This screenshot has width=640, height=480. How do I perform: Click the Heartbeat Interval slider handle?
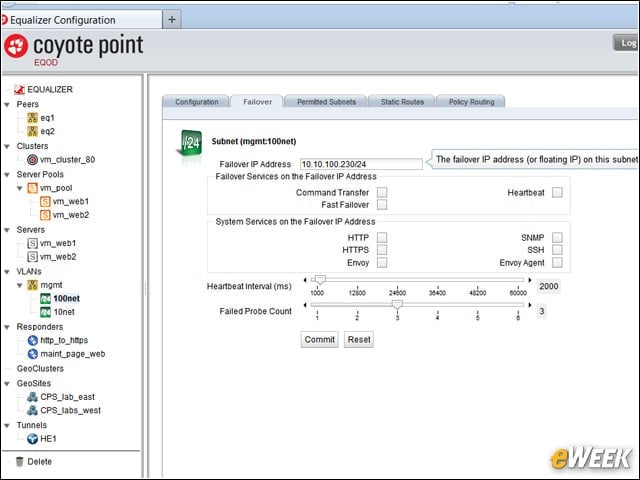[320, 280]
